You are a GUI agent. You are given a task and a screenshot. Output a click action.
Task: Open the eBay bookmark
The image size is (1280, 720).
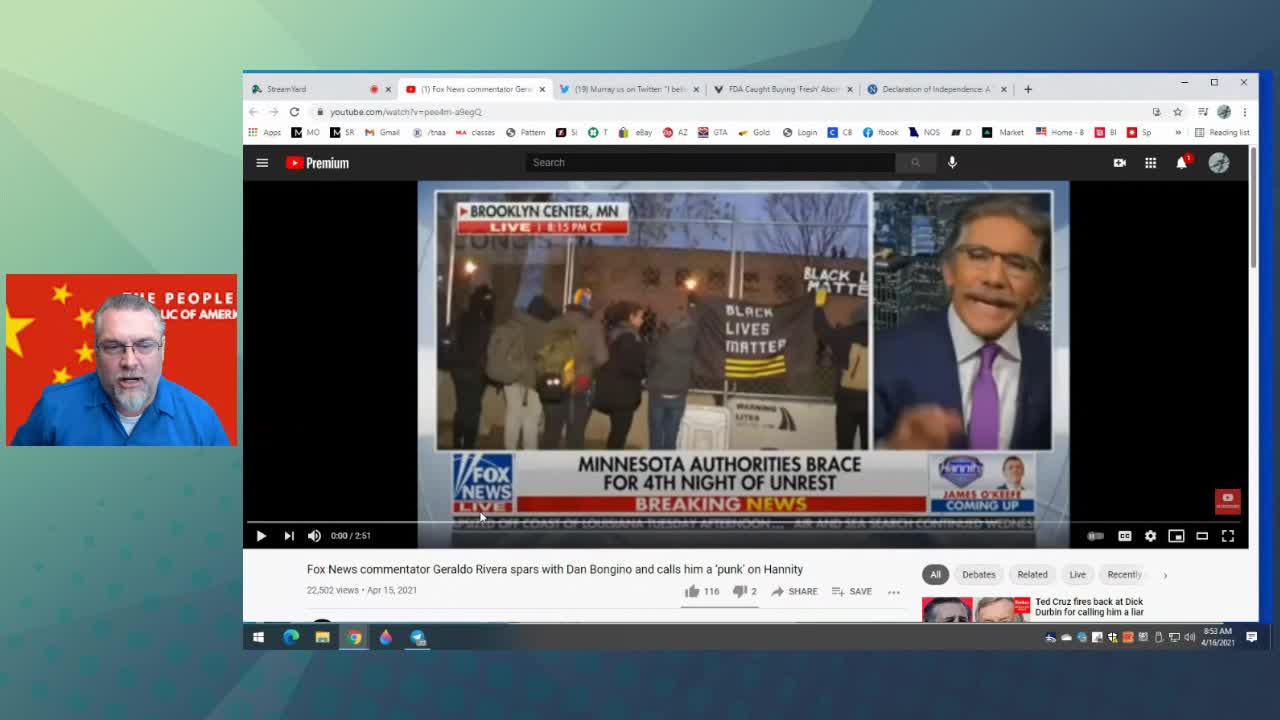[636, 132]
